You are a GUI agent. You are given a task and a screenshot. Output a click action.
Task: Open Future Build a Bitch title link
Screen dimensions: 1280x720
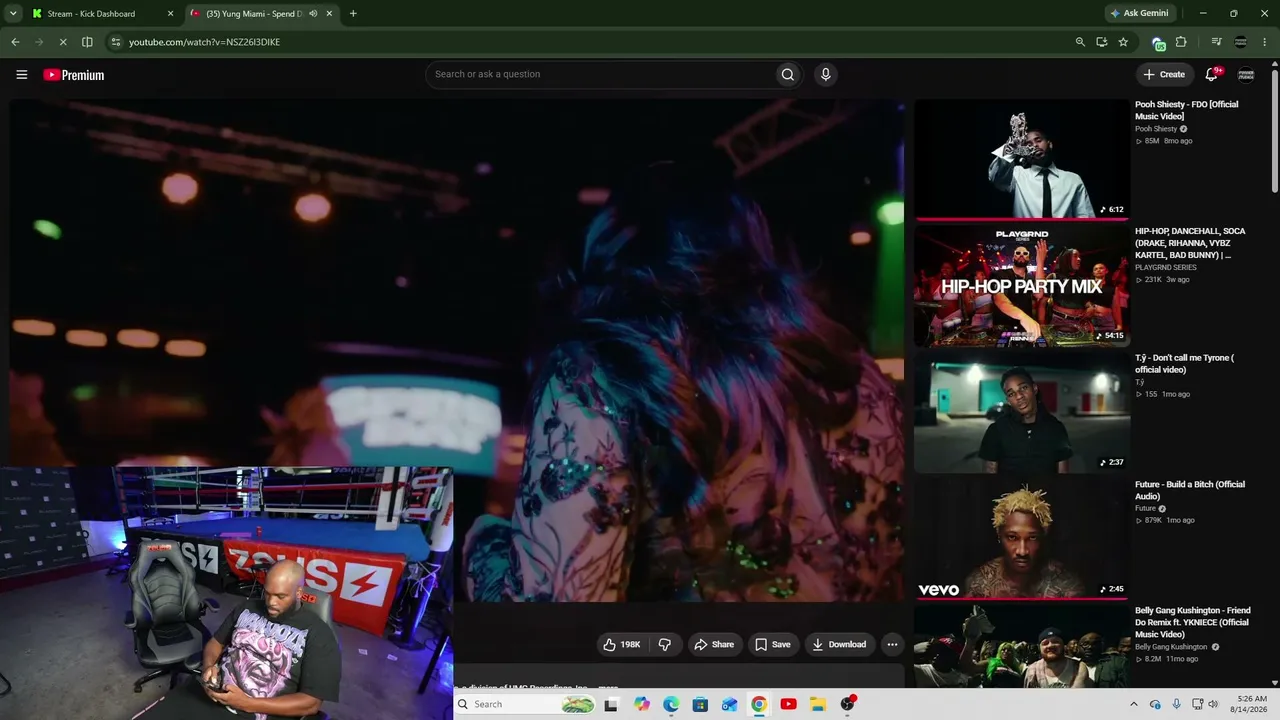pyautogui.click(x=1190, y=490)
